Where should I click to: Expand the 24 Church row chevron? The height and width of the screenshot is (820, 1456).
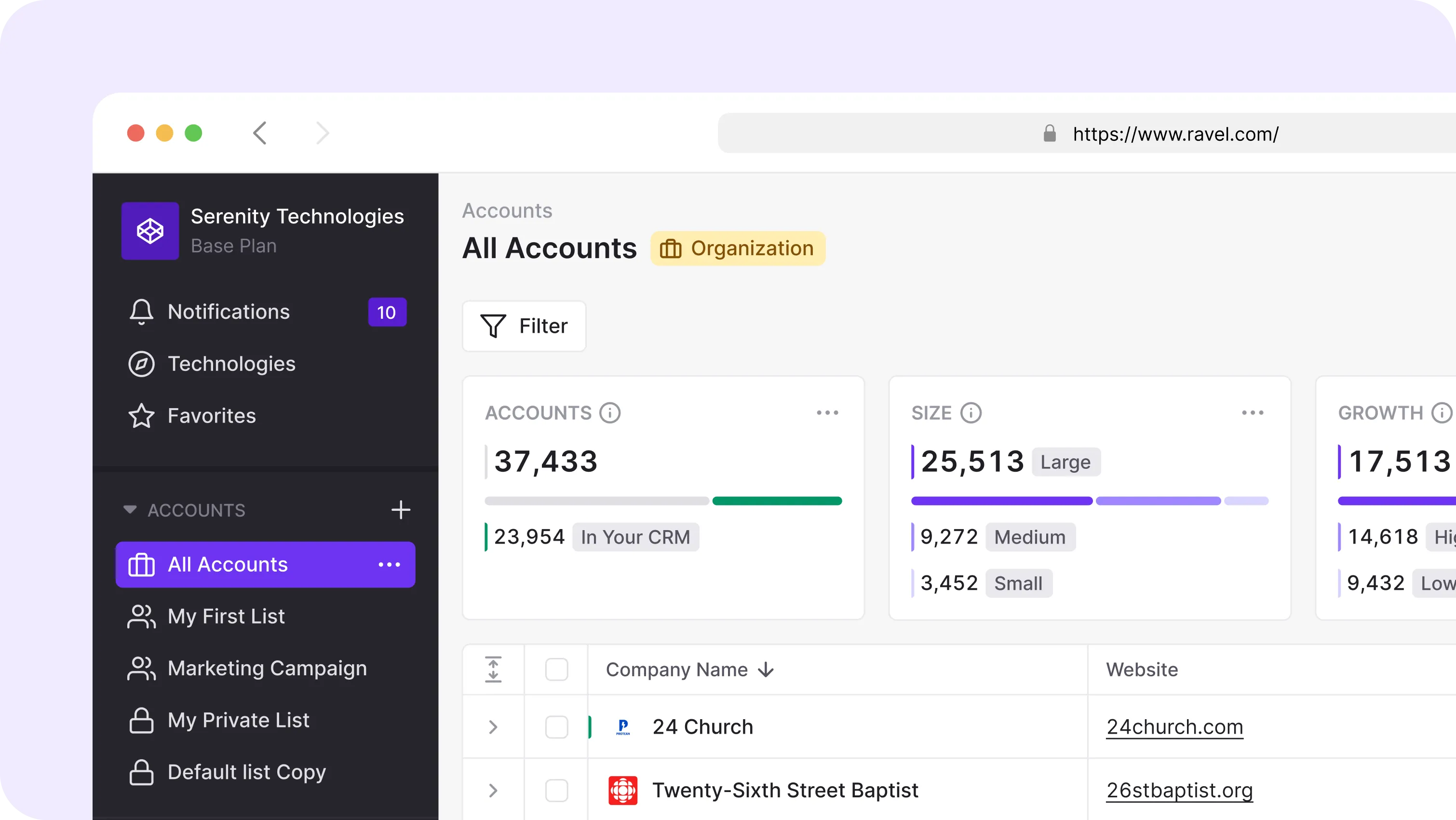point(493,727)
